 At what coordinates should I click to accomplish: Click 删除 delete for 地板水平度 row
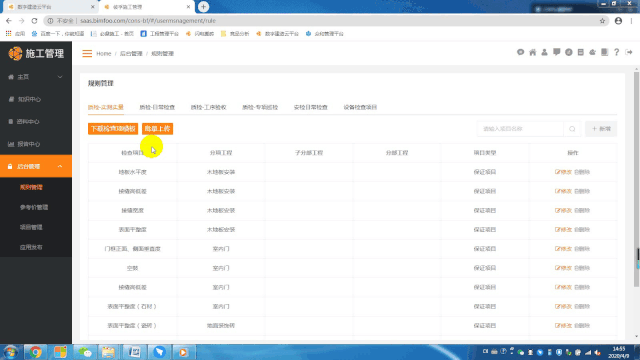pos(582,172)
